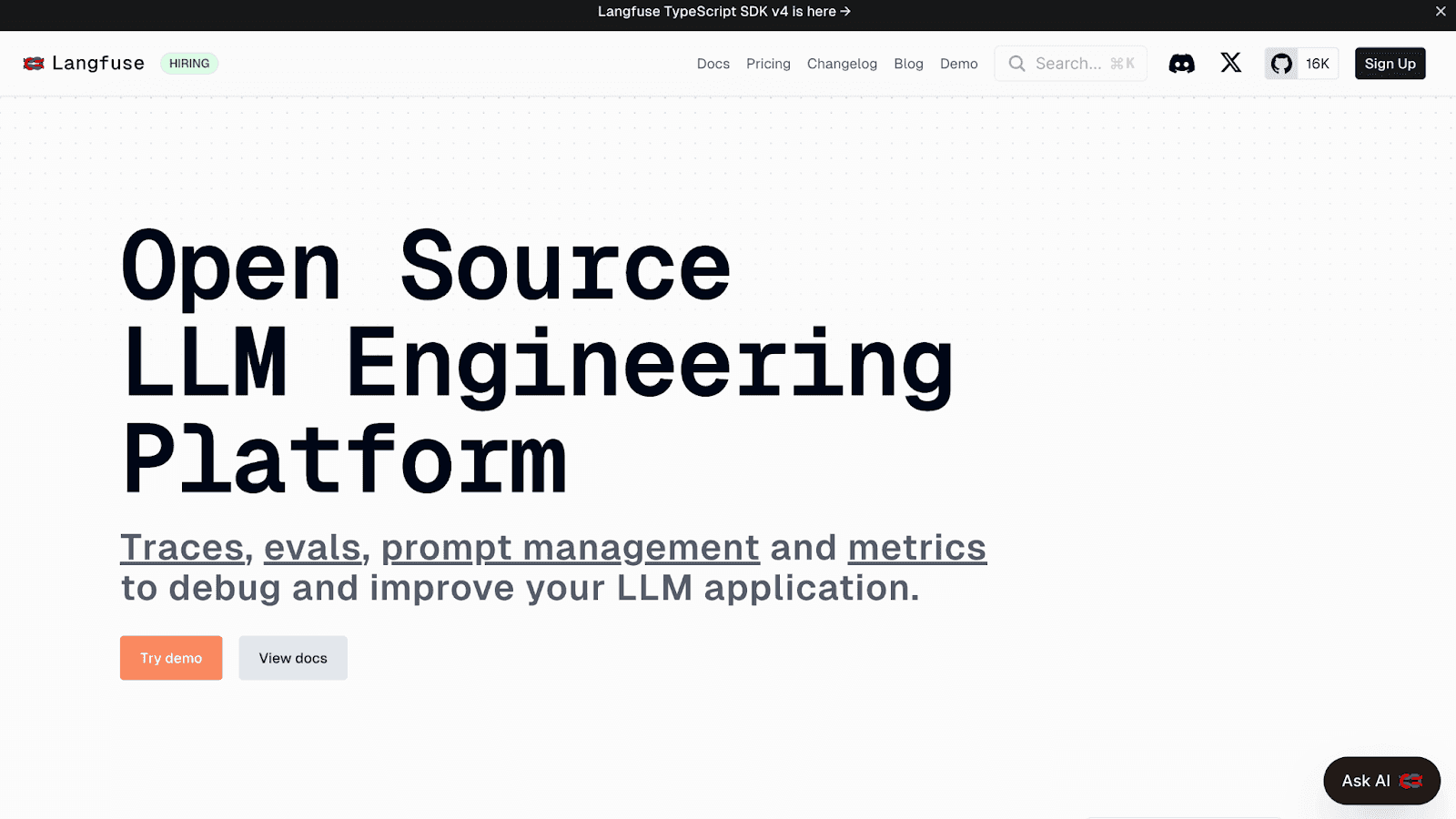1456x819 pixels.
Task: Follow the prompt management link
Action: pos(569,547)
